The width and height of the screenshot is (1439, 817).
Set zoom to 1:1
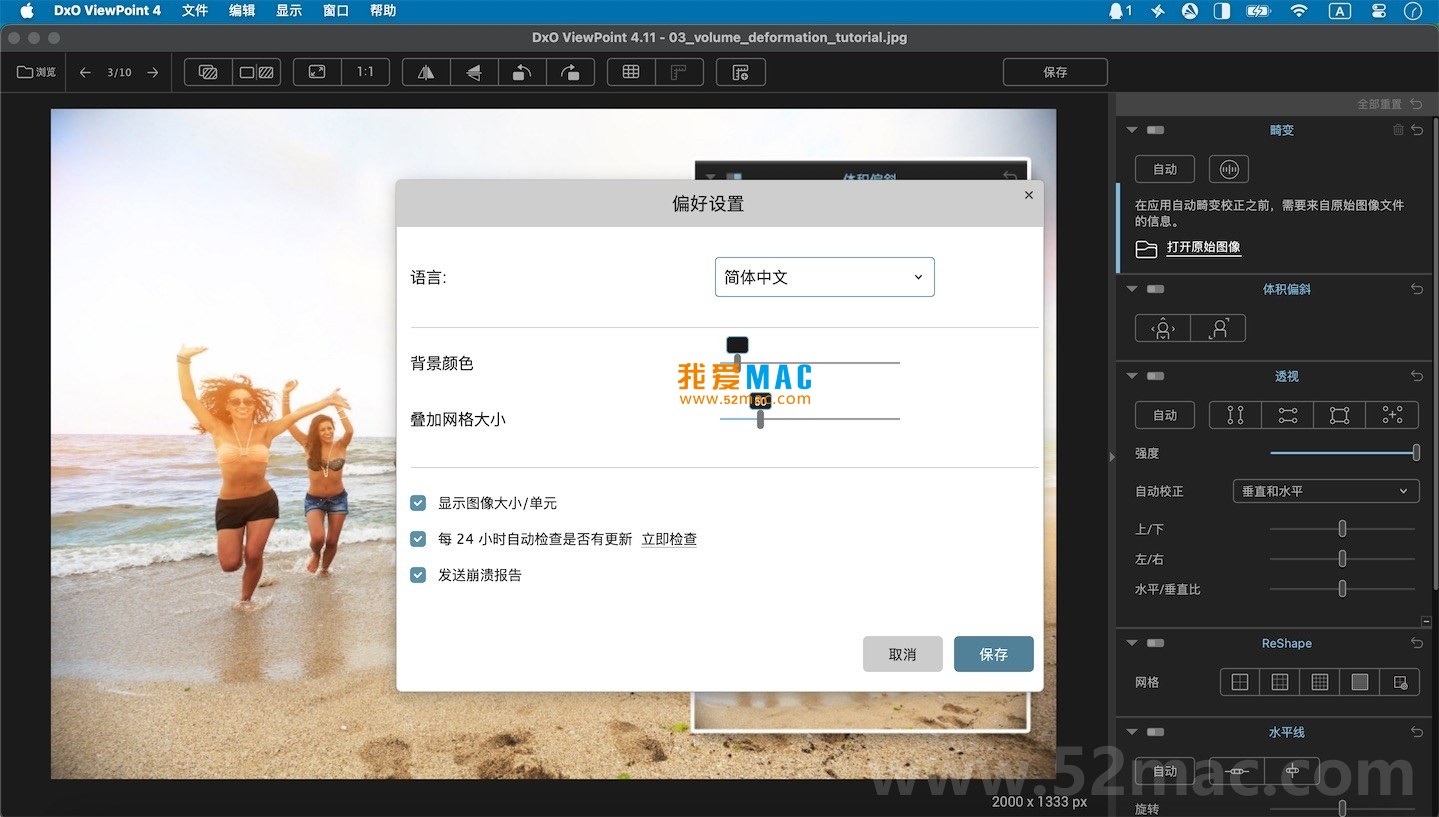365,72
